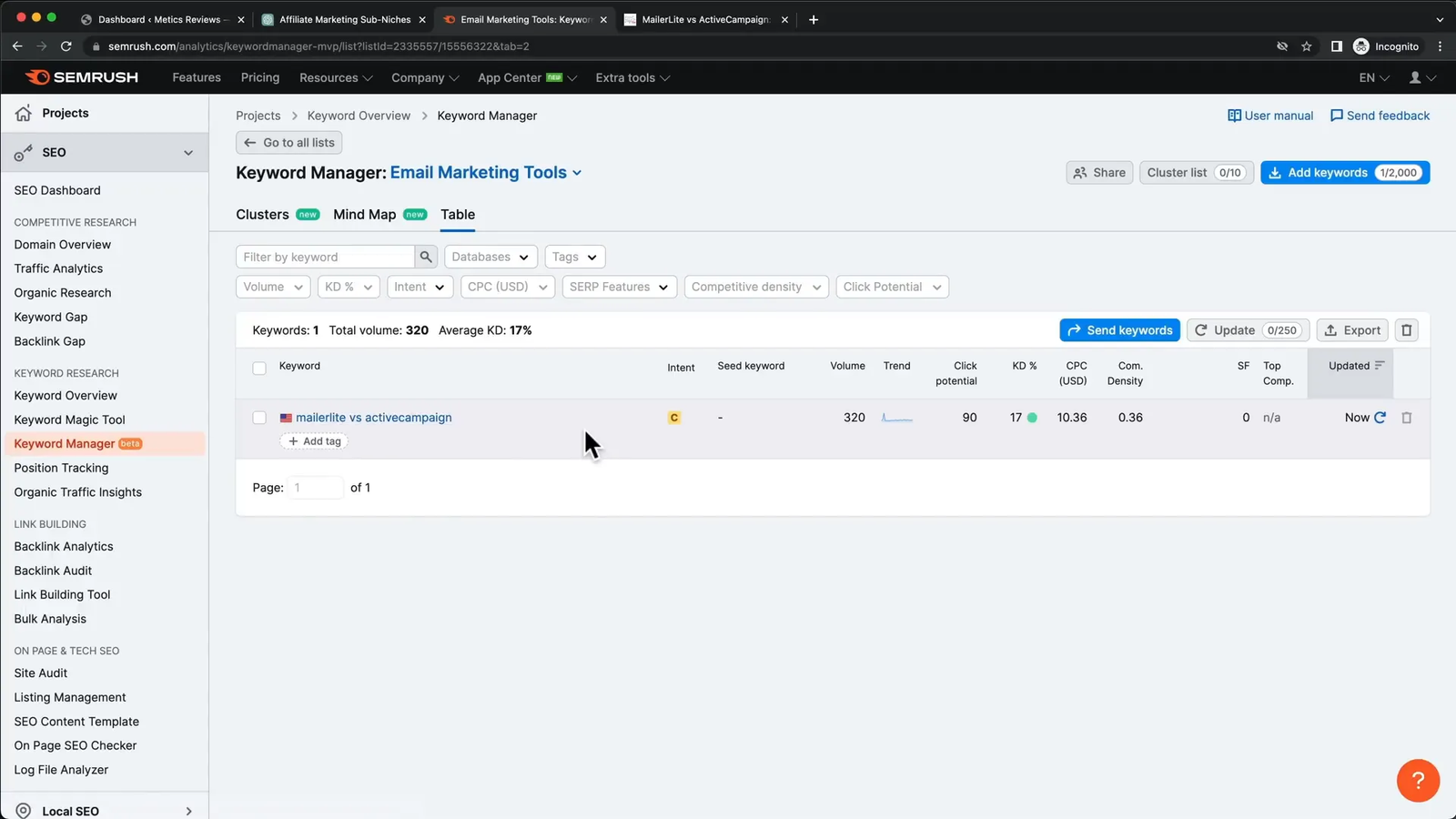Refresh the mailerlite vs activecampaign row
The width and height of the screenshot is (1456, 819).
[x=1380, y=418]
